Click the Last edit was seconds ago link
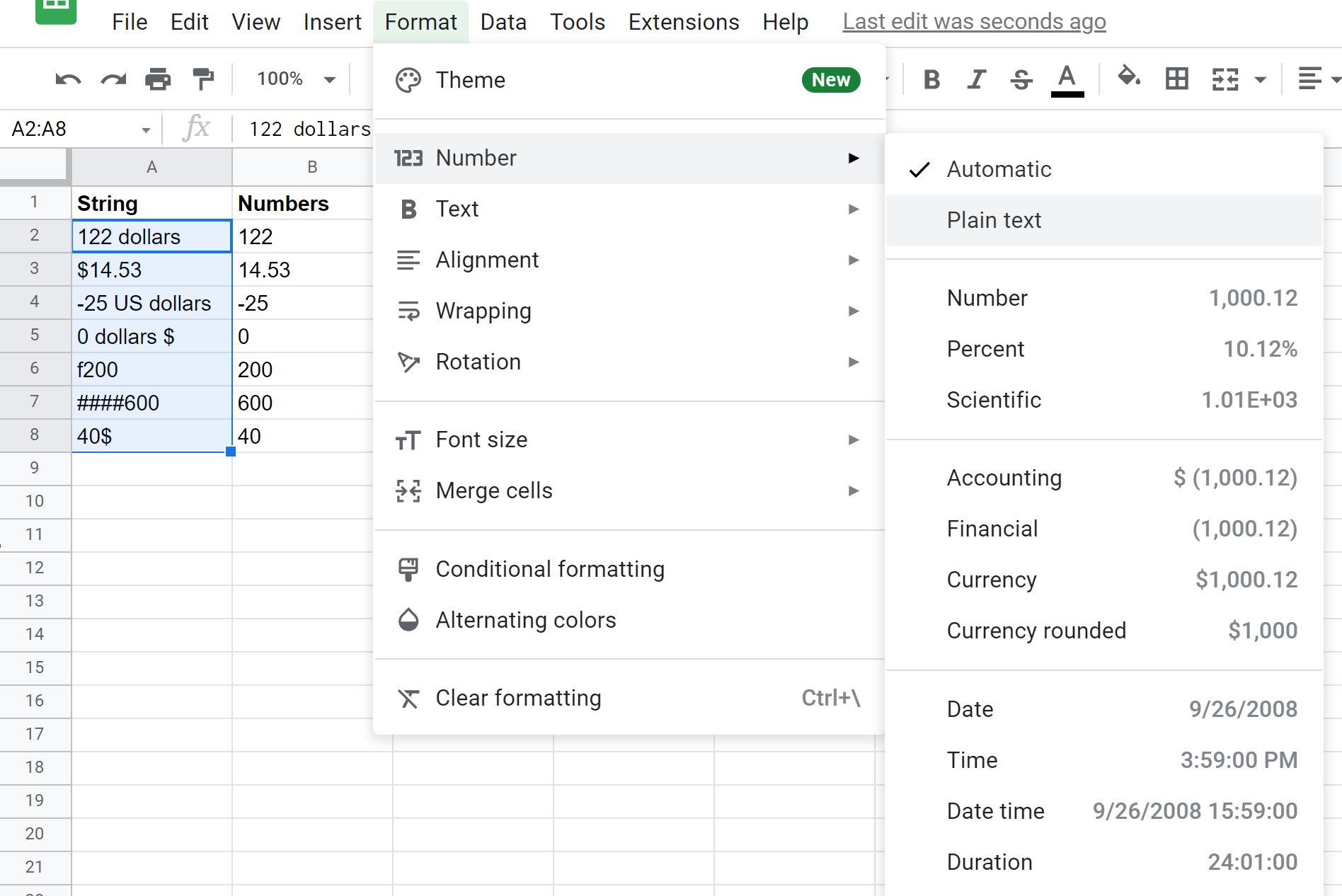 click(x=974, y=22)
